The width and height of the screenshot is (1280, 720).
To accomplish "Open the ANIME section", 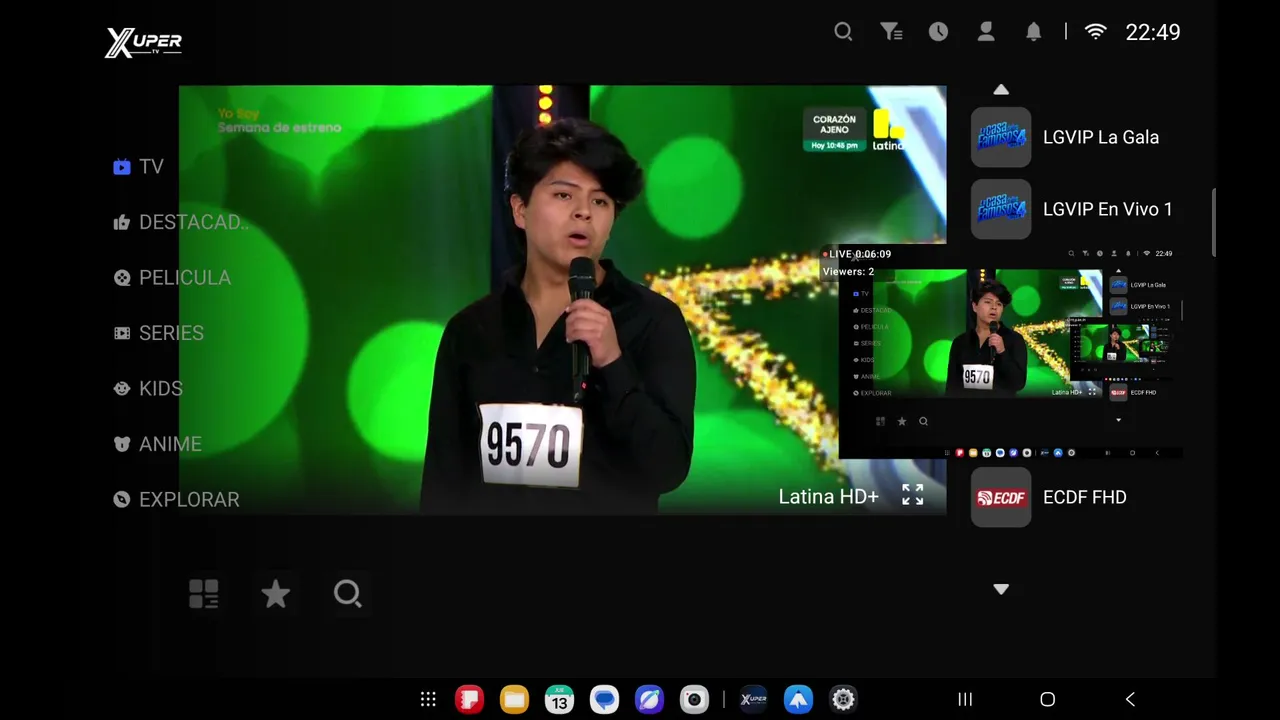I will (157, 444).
